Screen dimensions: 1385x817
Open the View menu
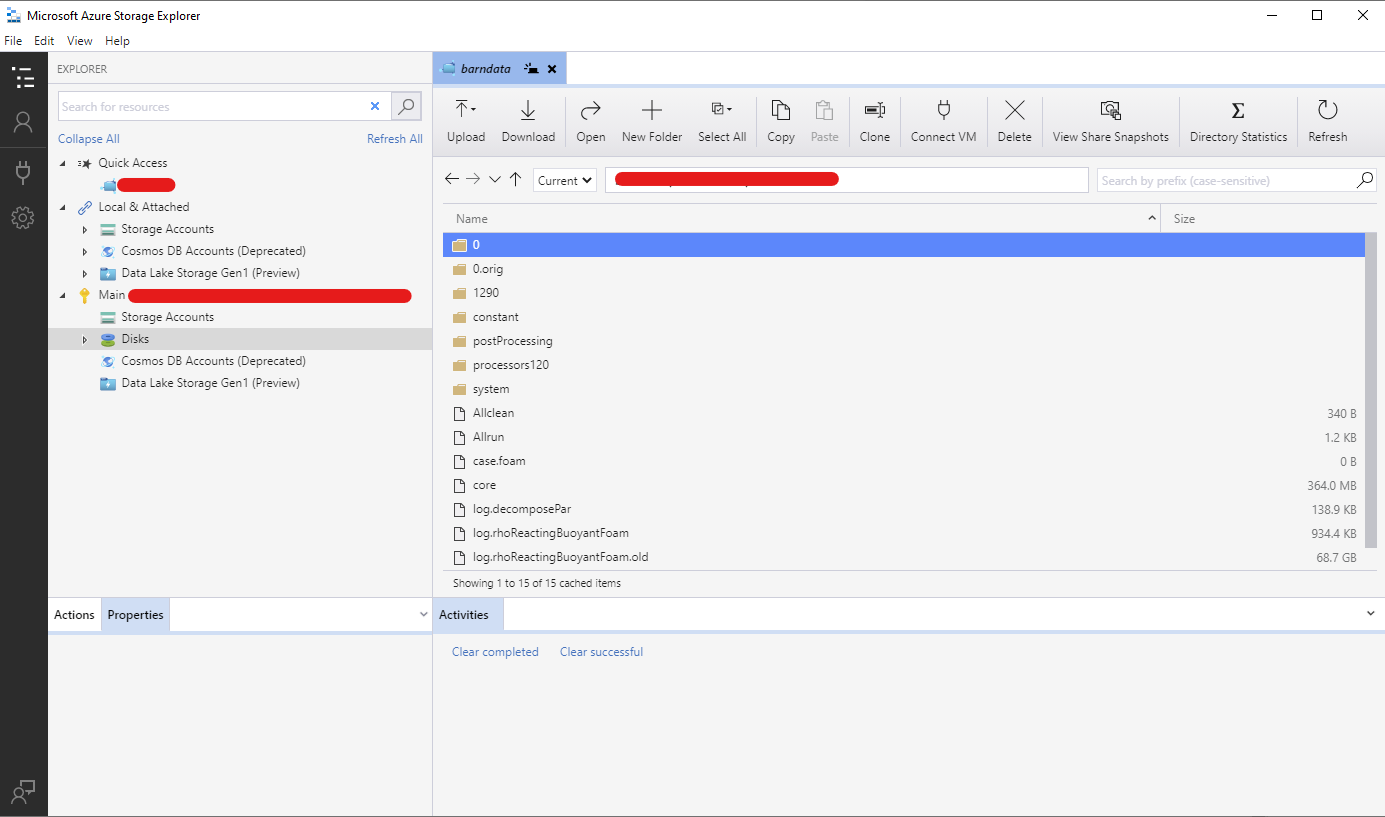[80, 41]
